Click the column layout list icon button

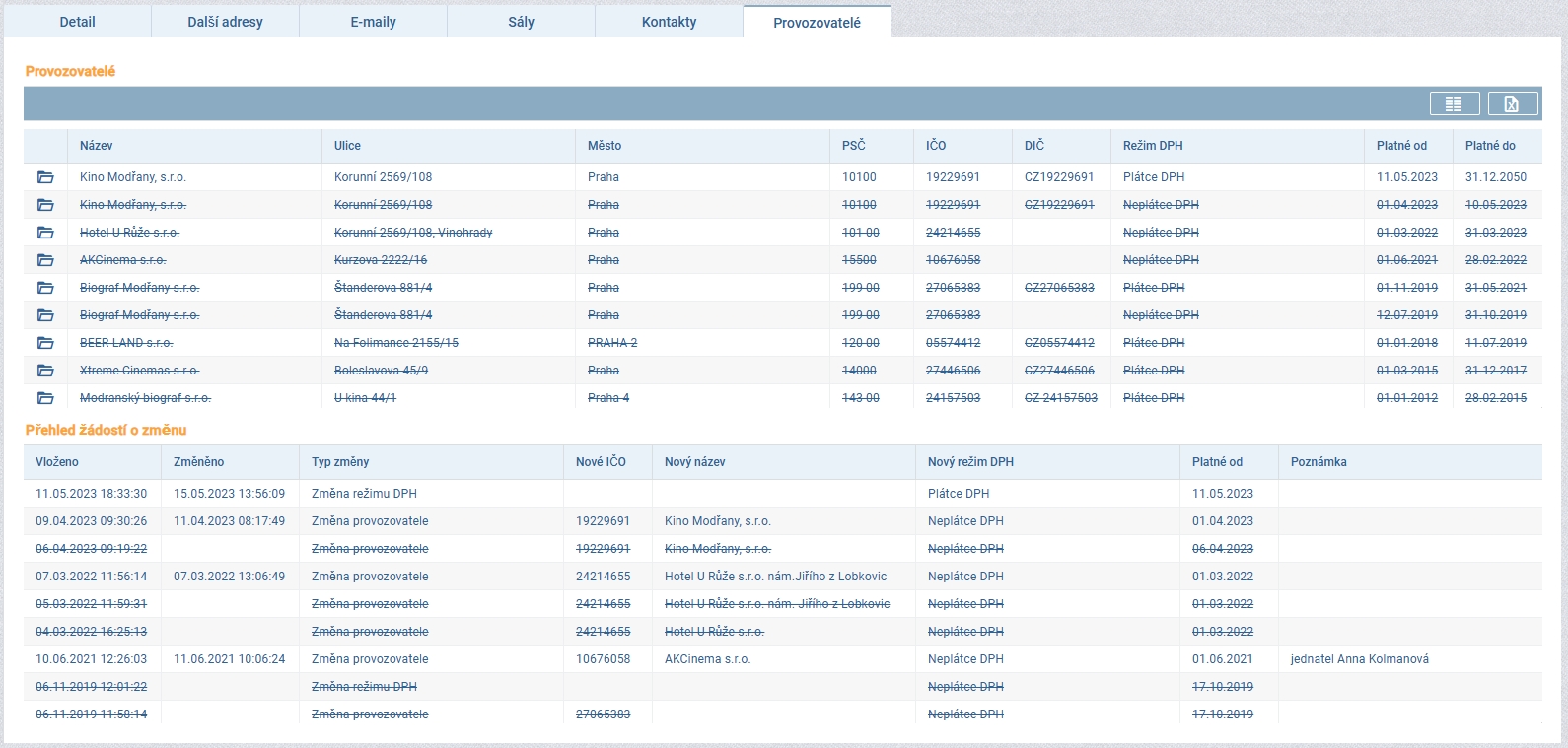(1454, 103)
